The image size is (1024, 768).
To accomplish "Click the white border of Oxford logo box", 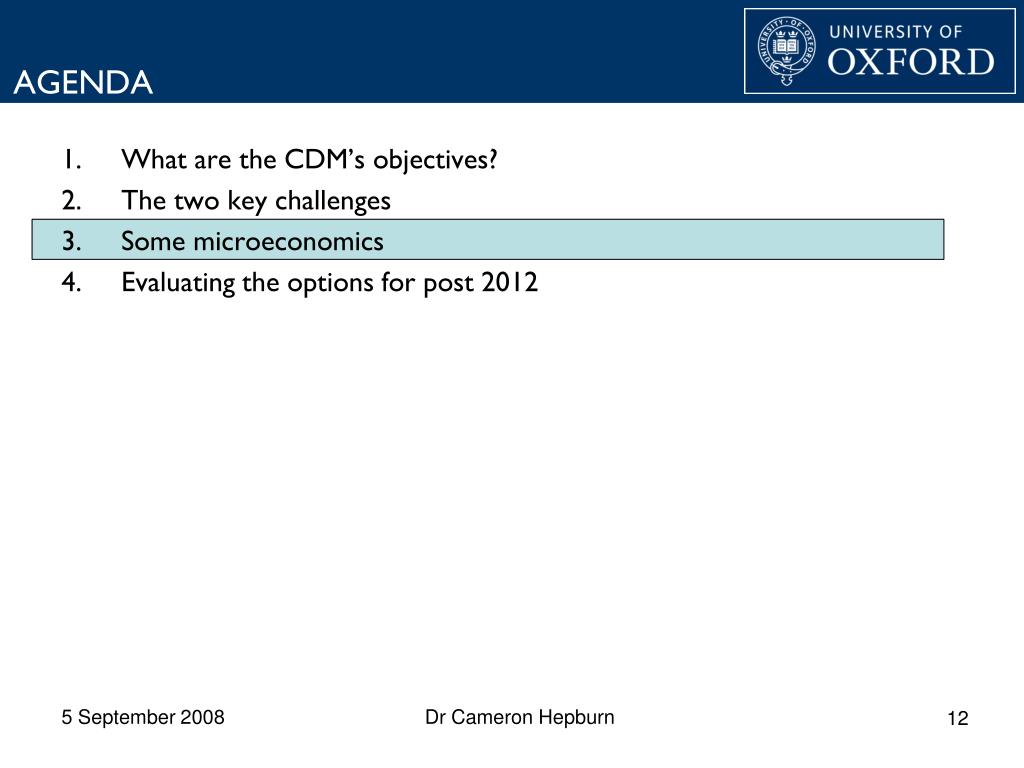I will click(880, 9).
